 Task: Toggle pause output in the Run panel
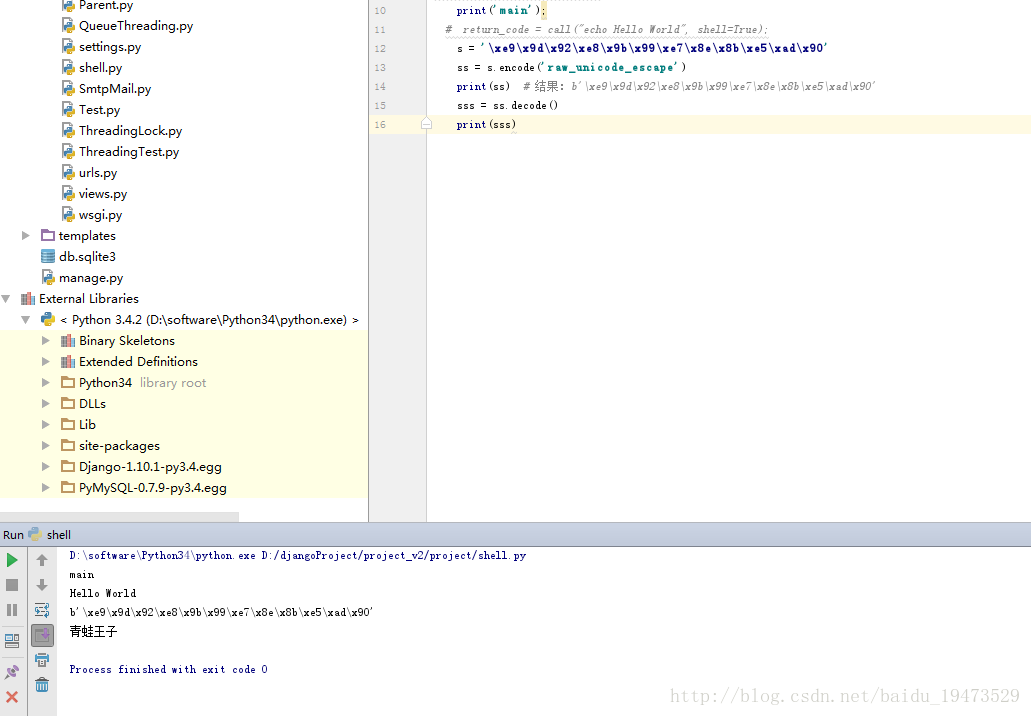12,610
